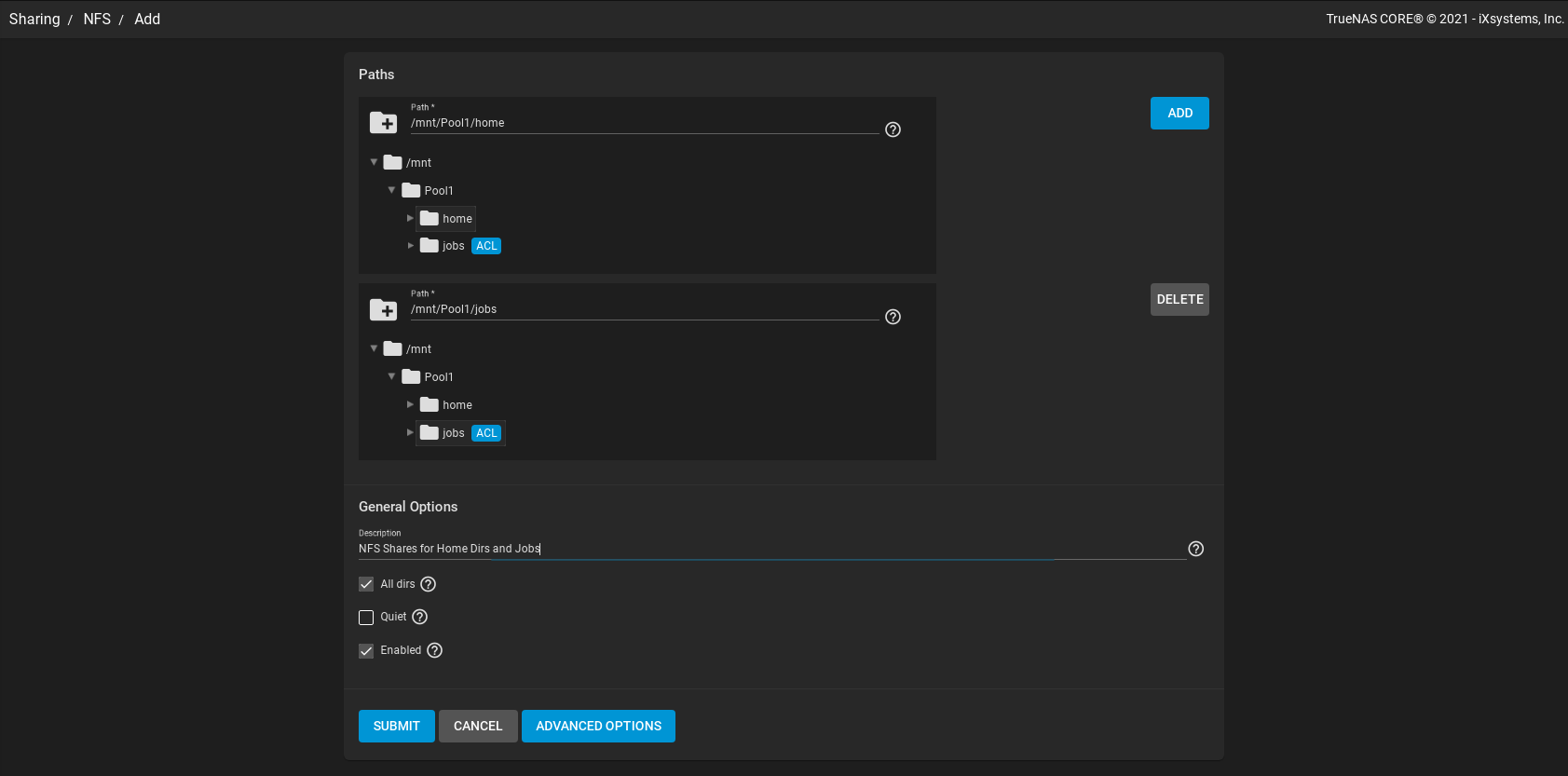Open ADVANCED OPTIONS
The image size is (1568, 776).
point(598,726)
